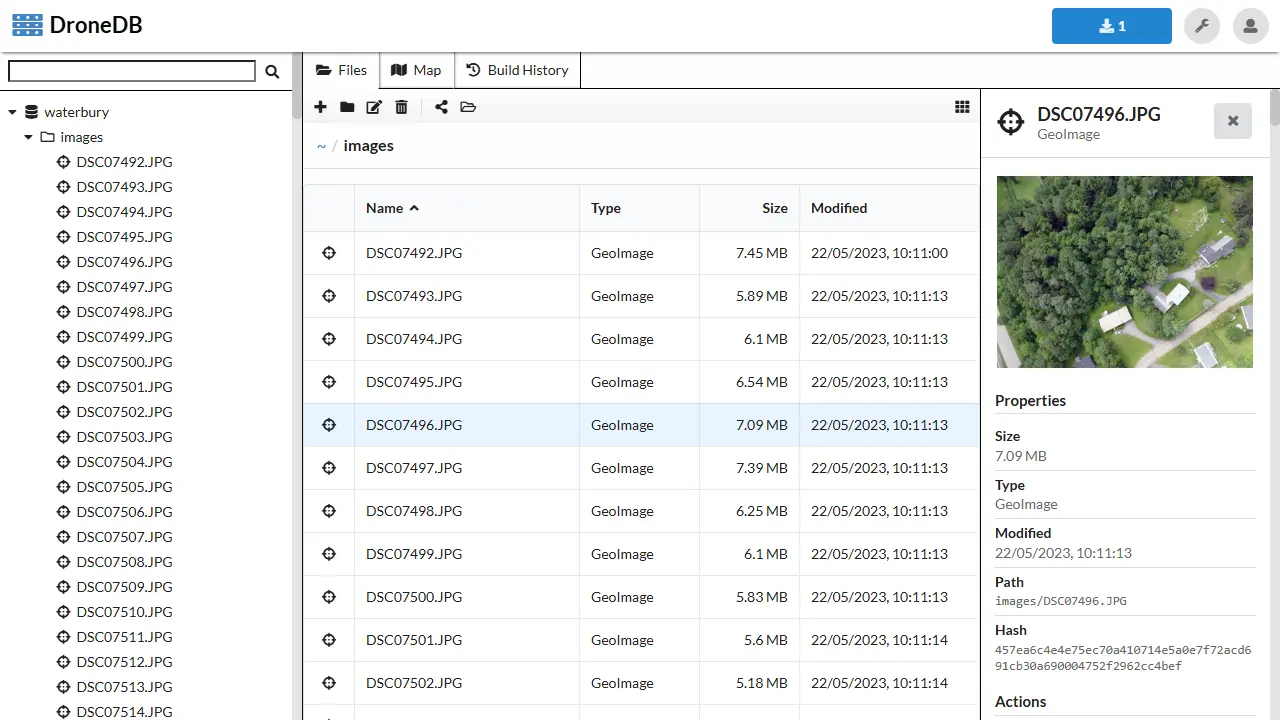Navigate to root via the ~ breadcrumb

321,146
